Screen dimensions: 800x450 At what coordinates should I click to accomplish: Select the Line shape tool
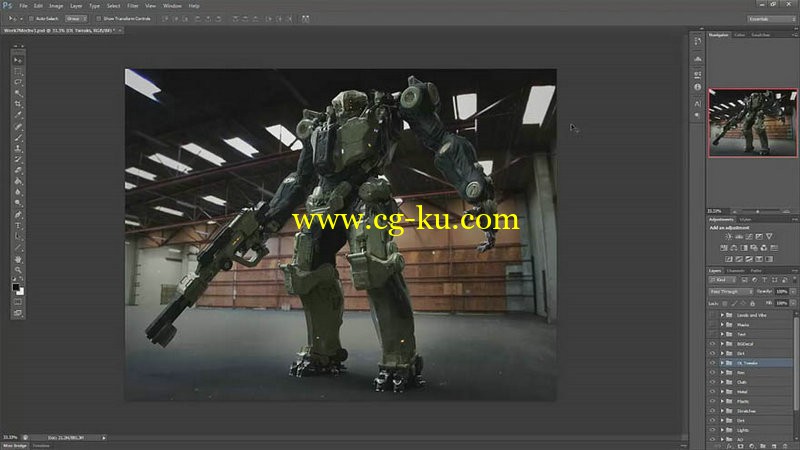pyautogui.click(x=18, y=247)
